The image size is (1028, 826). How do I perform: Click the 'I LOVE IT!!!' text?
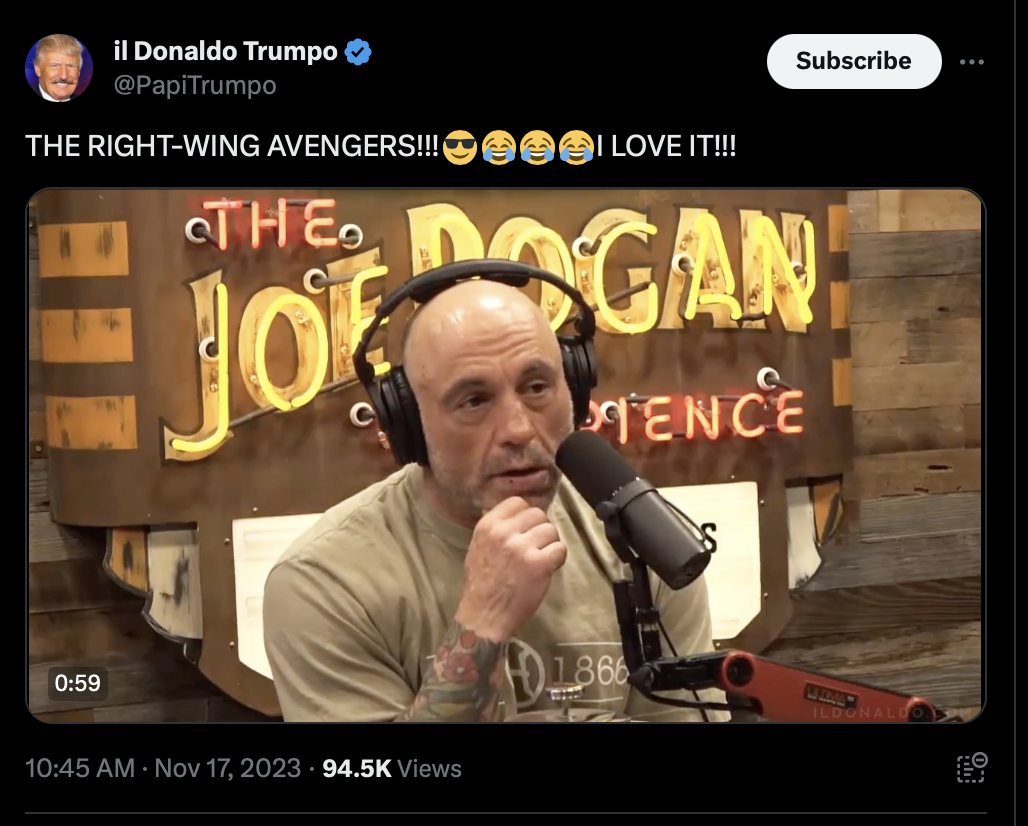coord(667,146)
